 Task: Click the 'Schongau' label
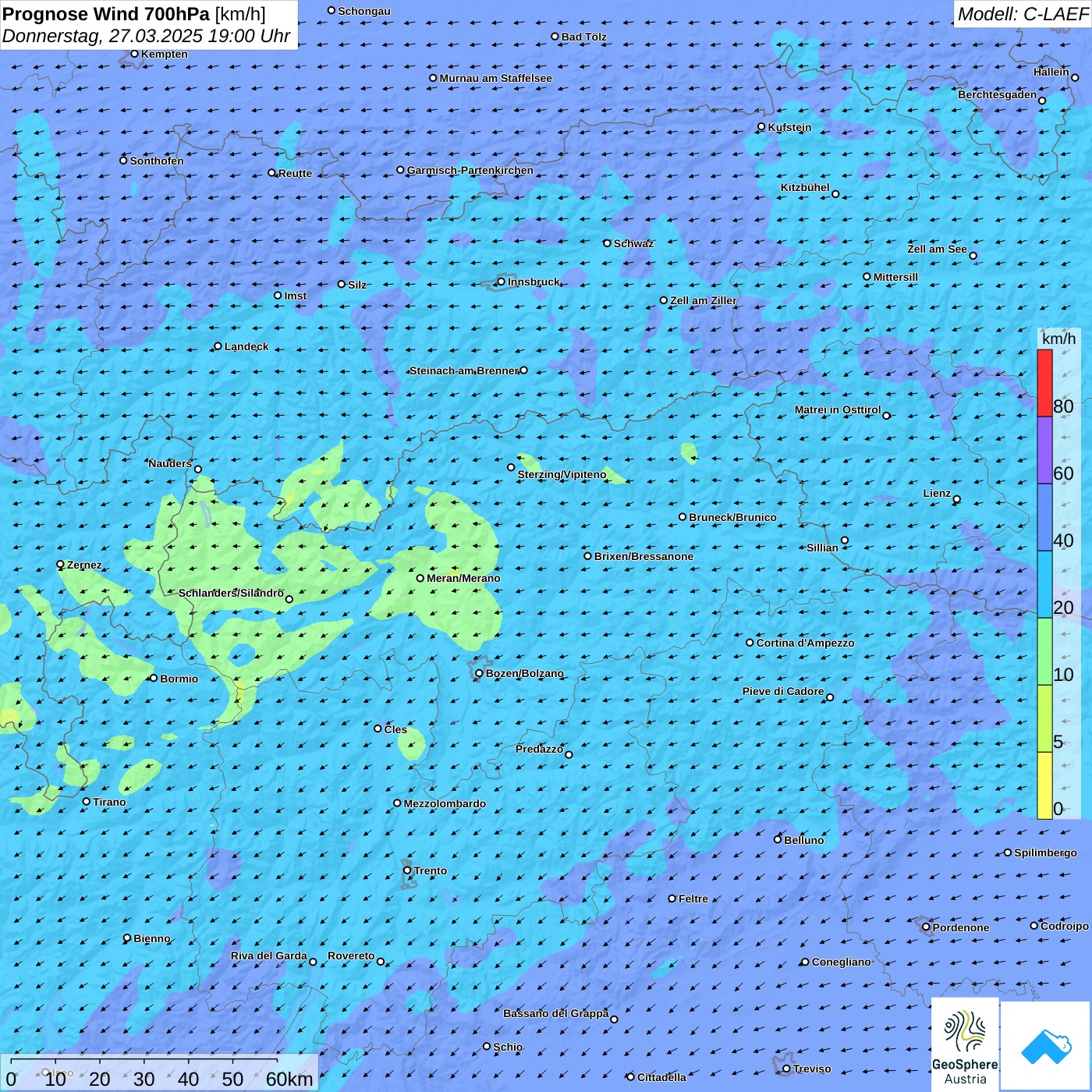(363, 11)
